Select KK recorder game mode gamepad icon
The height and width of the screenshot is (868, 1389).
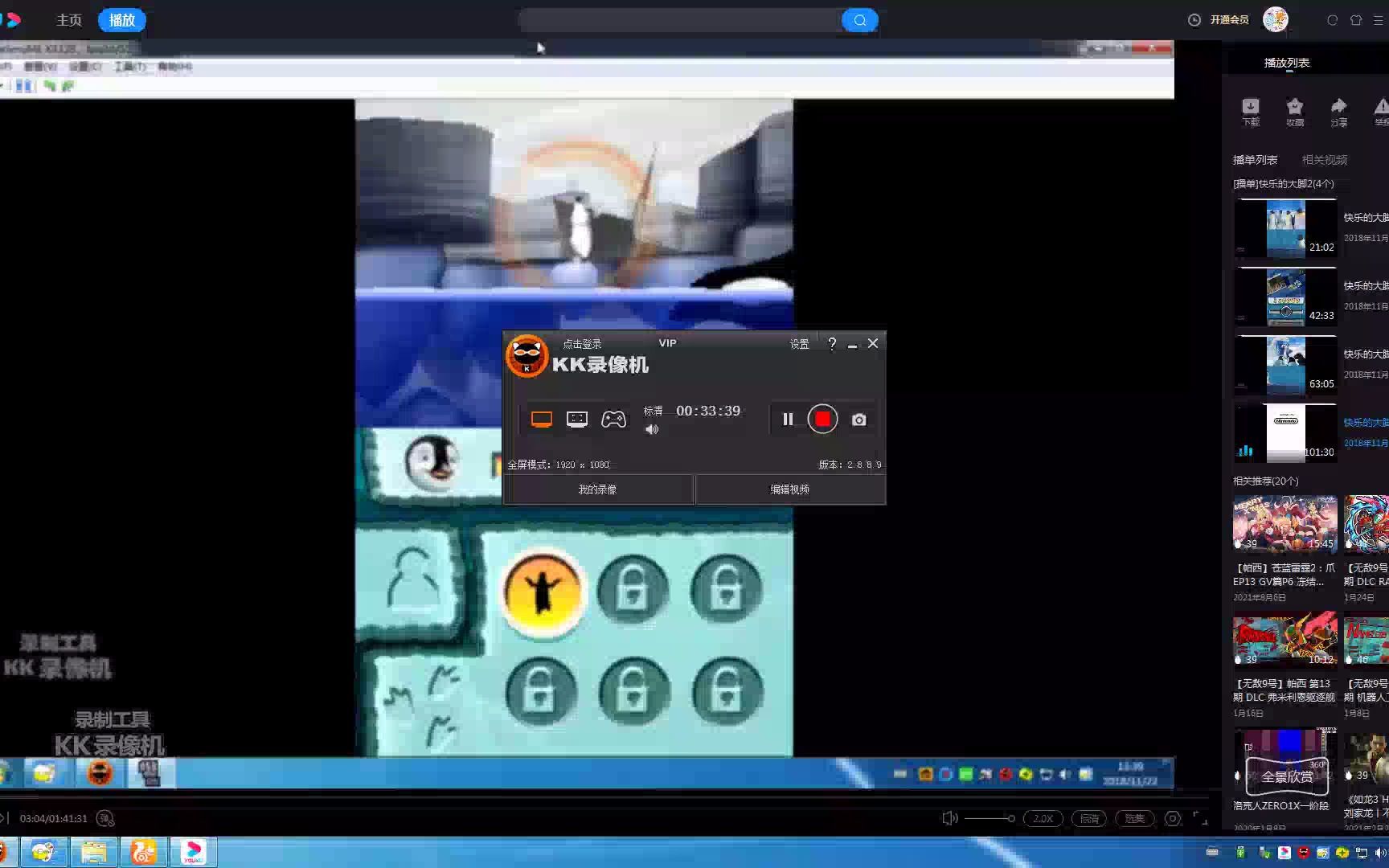pyautogui.click(x=613, y=420)
